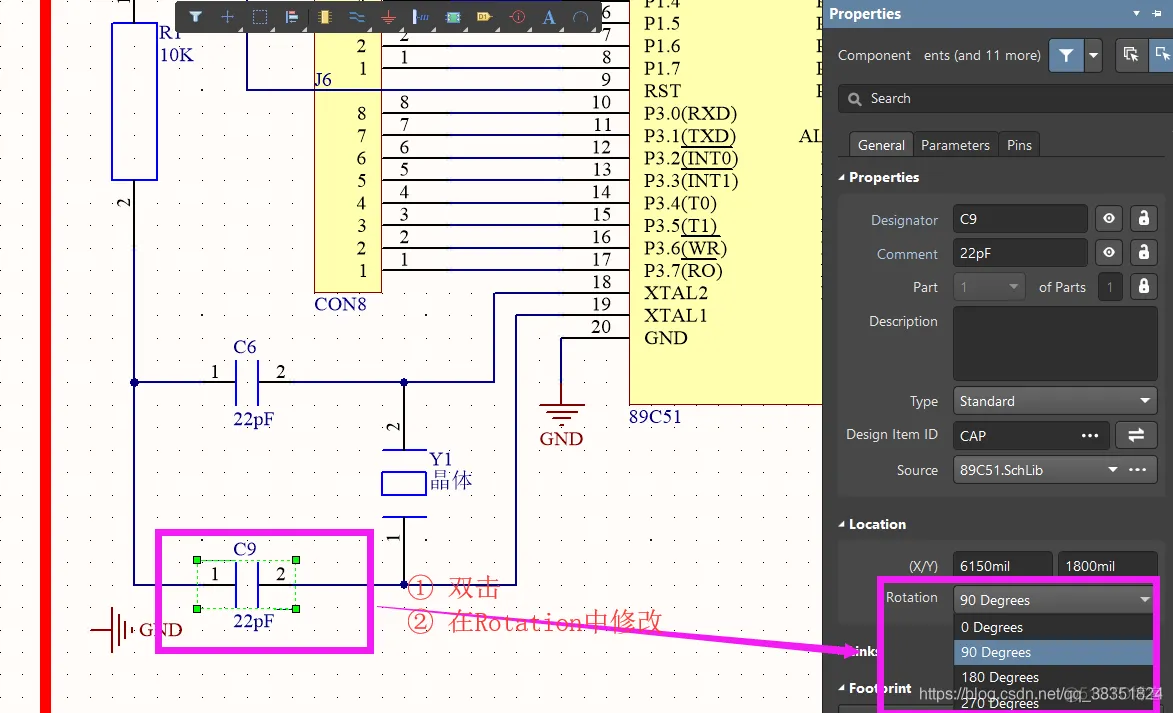Lock the Comment field
Image resolution: width=1173 pixels, height=713 pixels.
(1143, 253)
